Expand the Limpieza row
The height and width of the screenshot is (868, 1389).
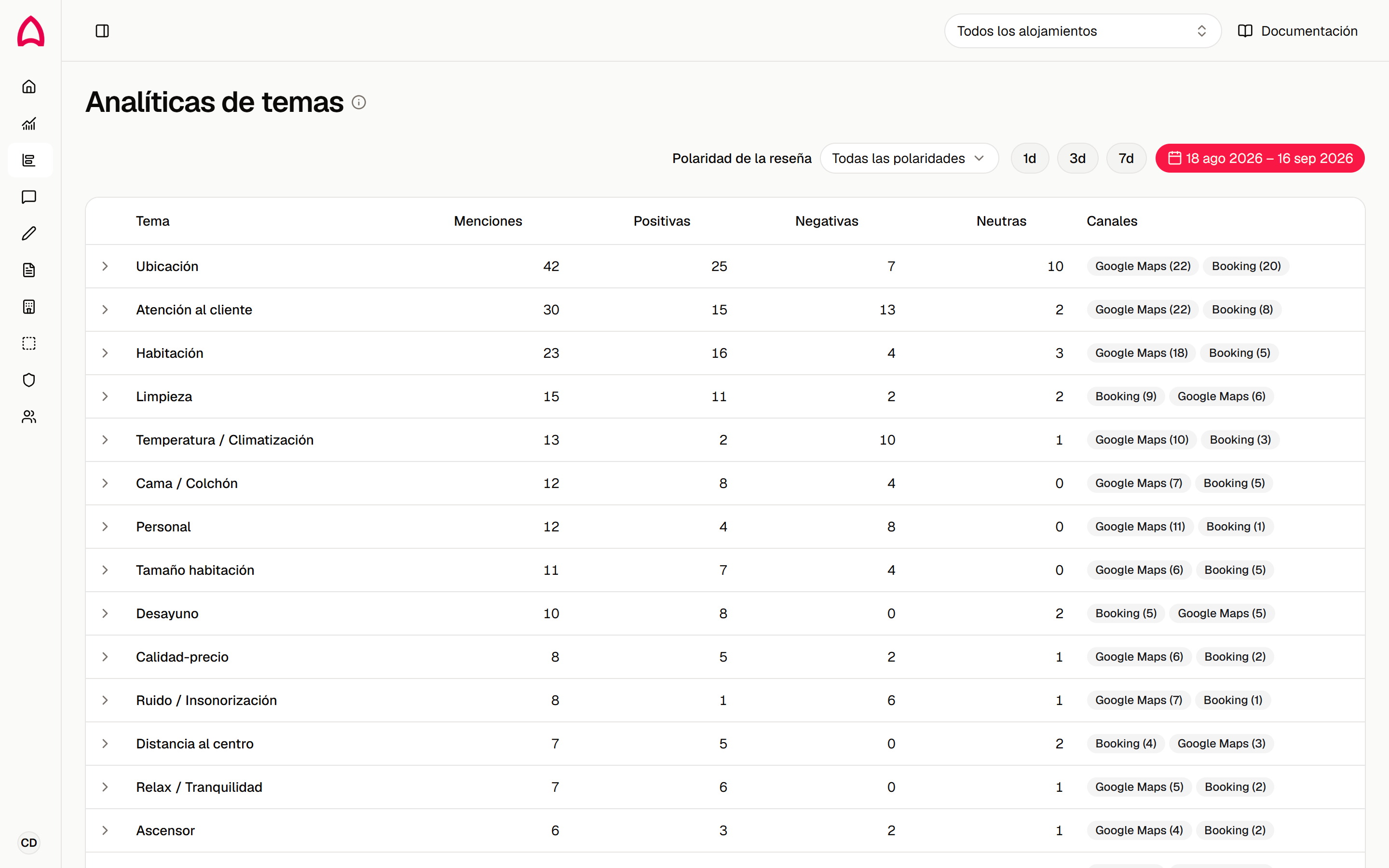105,397
